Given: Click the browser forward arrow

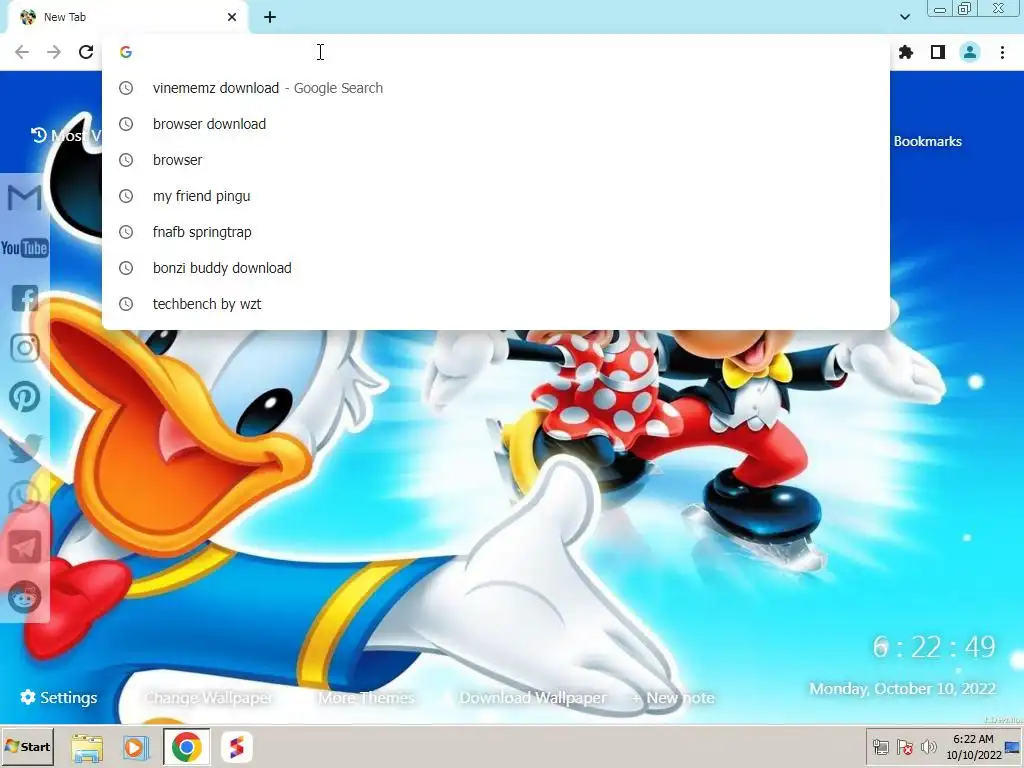Looking at the screenshot, I should click(x=54, y=52).
